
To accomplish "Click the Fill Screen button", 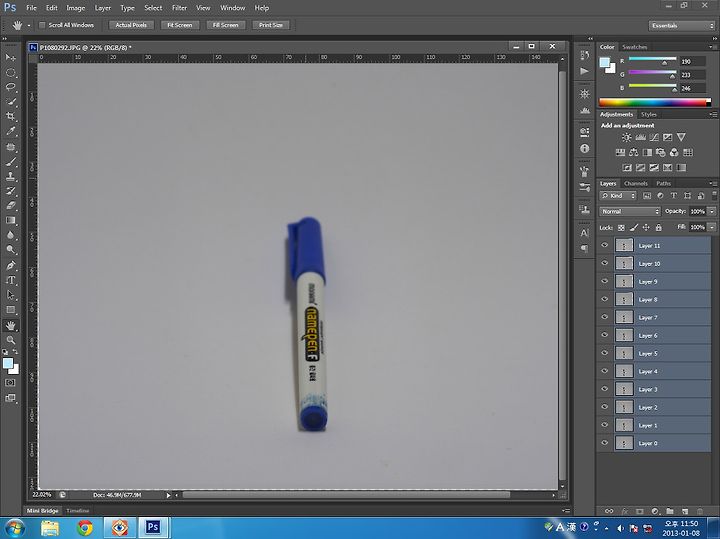I will 225,25.
